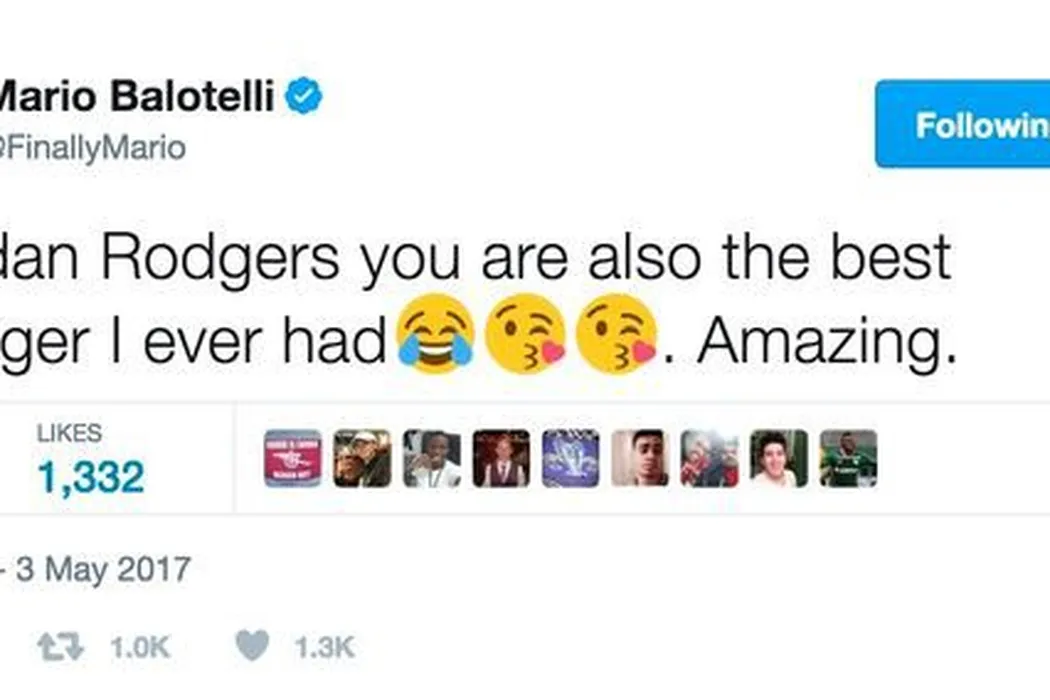Click the eighth liker avatar with curly hair
1050x700 pixels.
click(x=779, y=459)
